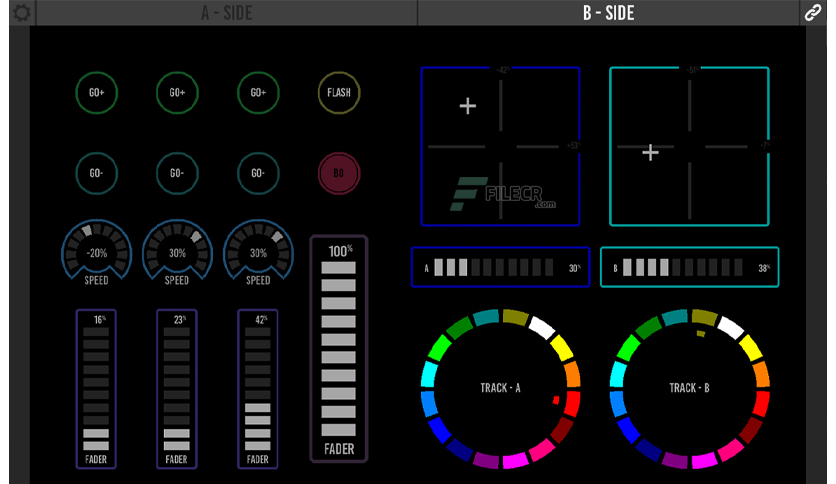
Task: Switch to the A - SIDE tab
Action: coord(227,13)
